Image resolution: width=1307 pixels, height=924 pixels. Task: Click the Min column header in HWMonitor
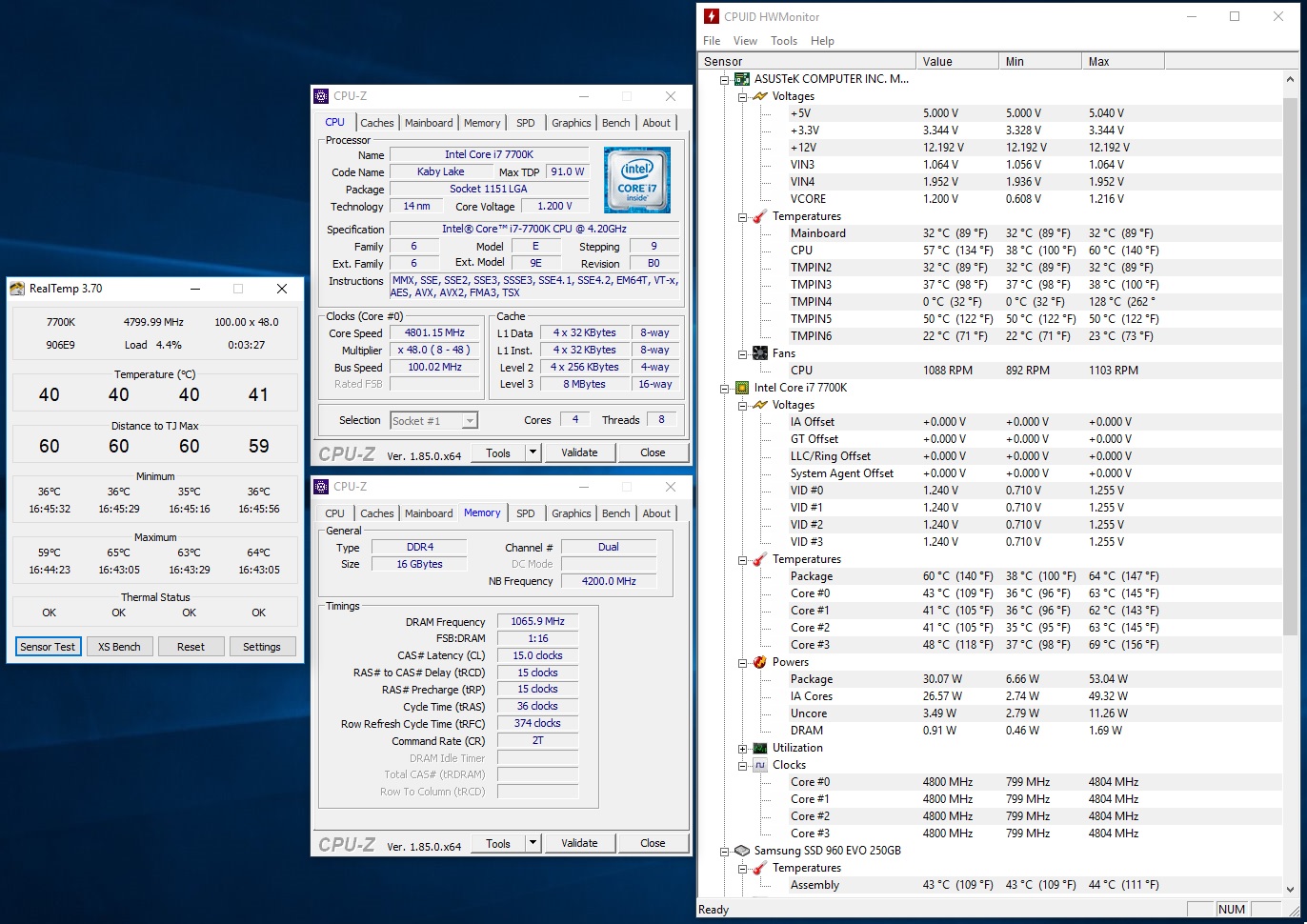point(1040,62)
